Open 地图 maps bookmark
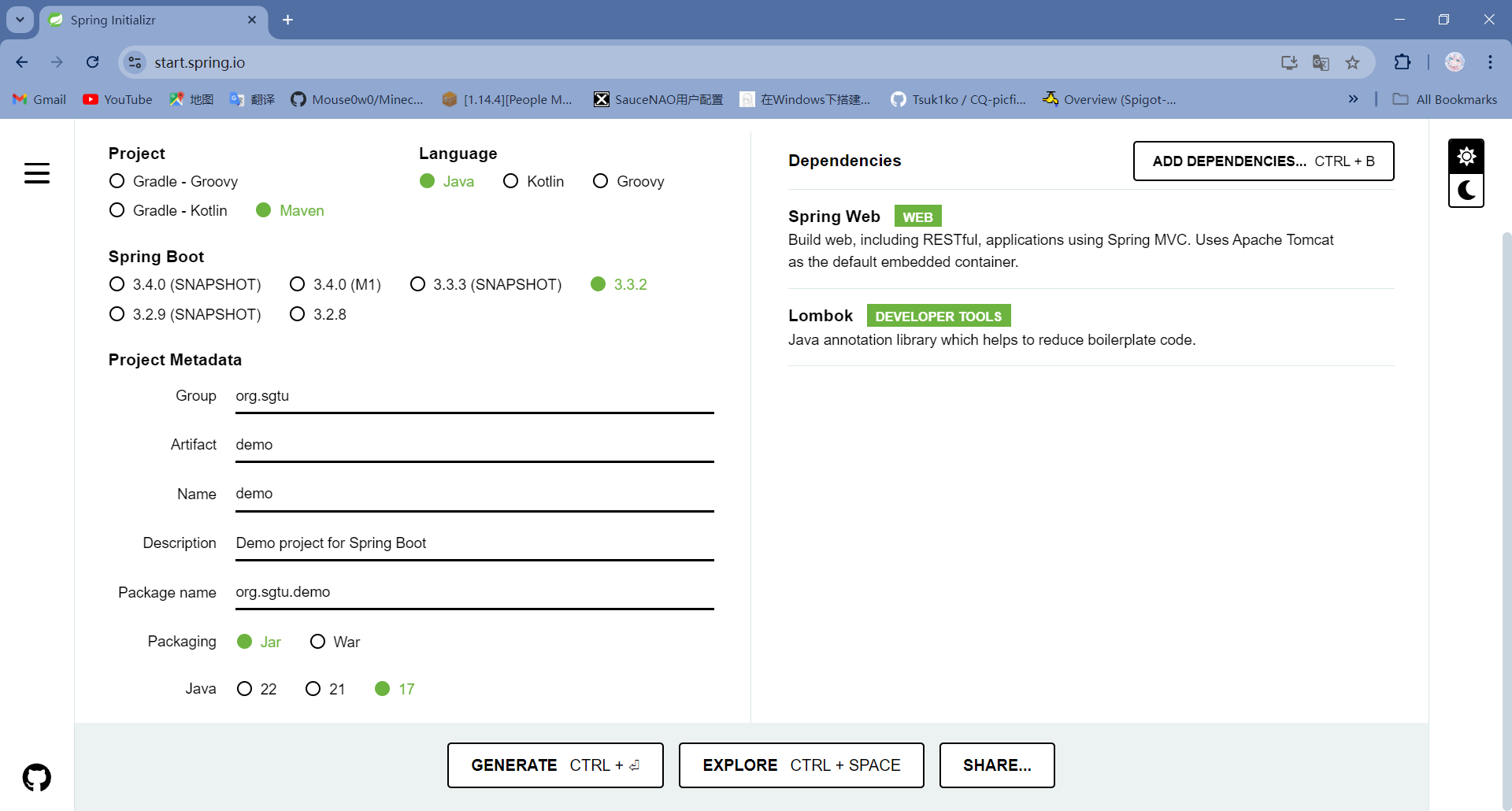 click(x=192, y=99)
